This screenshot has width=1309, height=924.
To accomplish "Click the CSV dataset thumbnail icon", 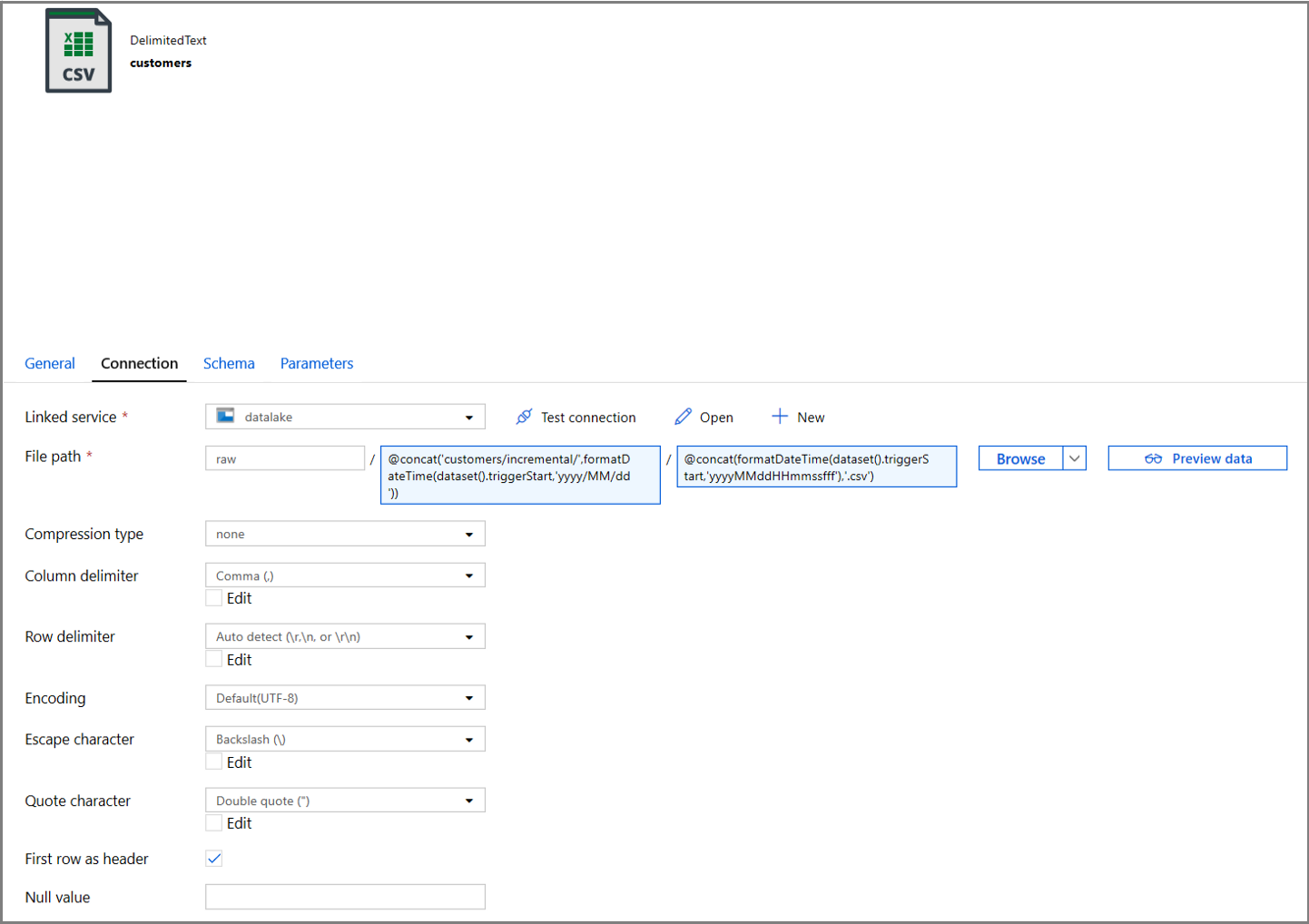I will (78, 50).
